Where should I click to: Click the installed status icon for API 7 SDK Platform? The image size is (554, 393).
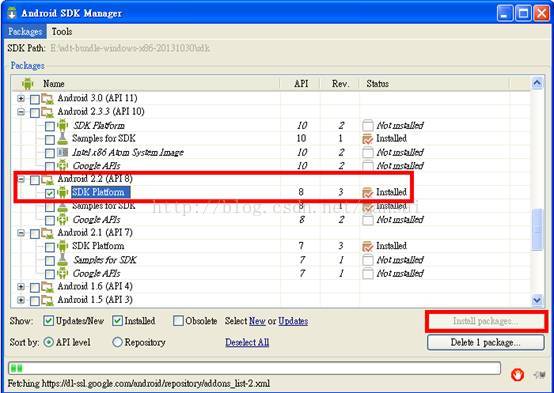[368, 246]
